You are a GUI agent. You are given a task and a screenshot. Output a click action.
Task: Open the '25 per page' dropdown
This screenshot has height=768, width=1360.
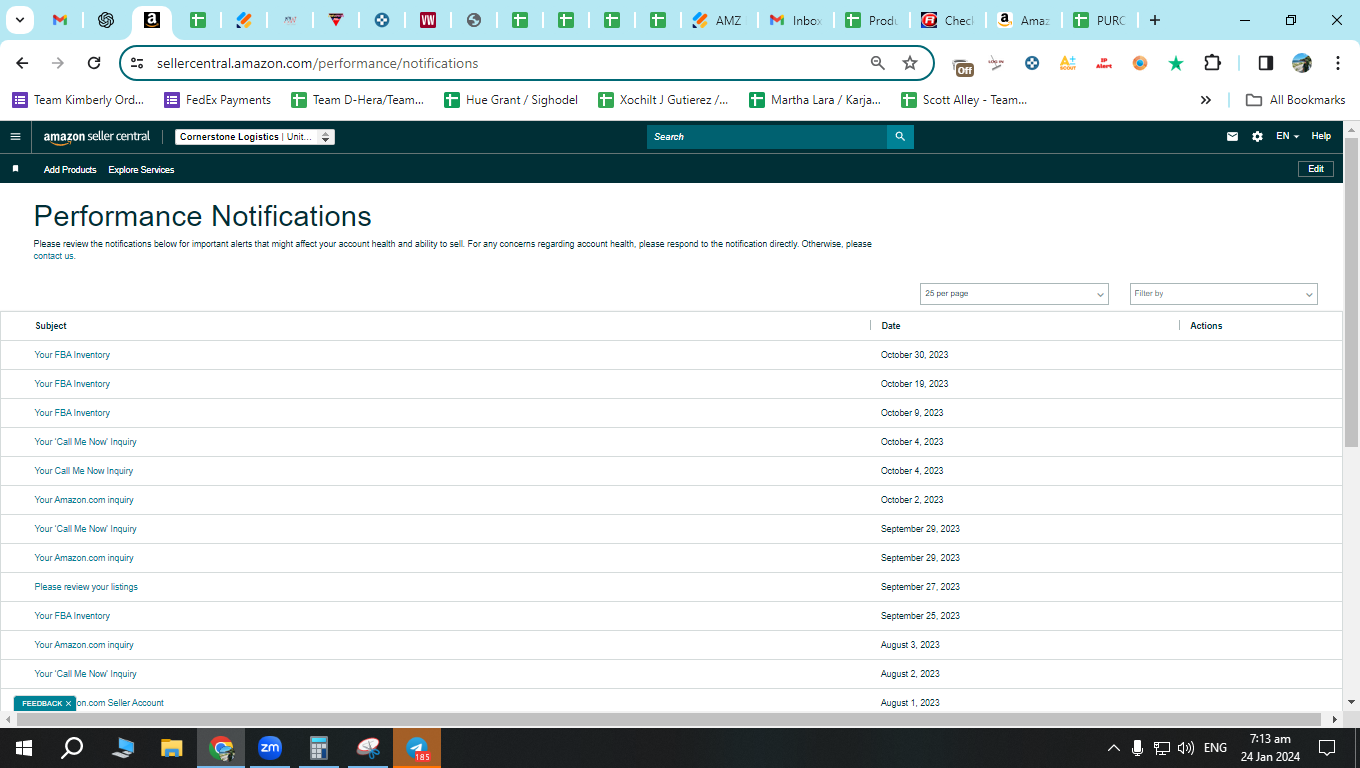click(1014, 294)
